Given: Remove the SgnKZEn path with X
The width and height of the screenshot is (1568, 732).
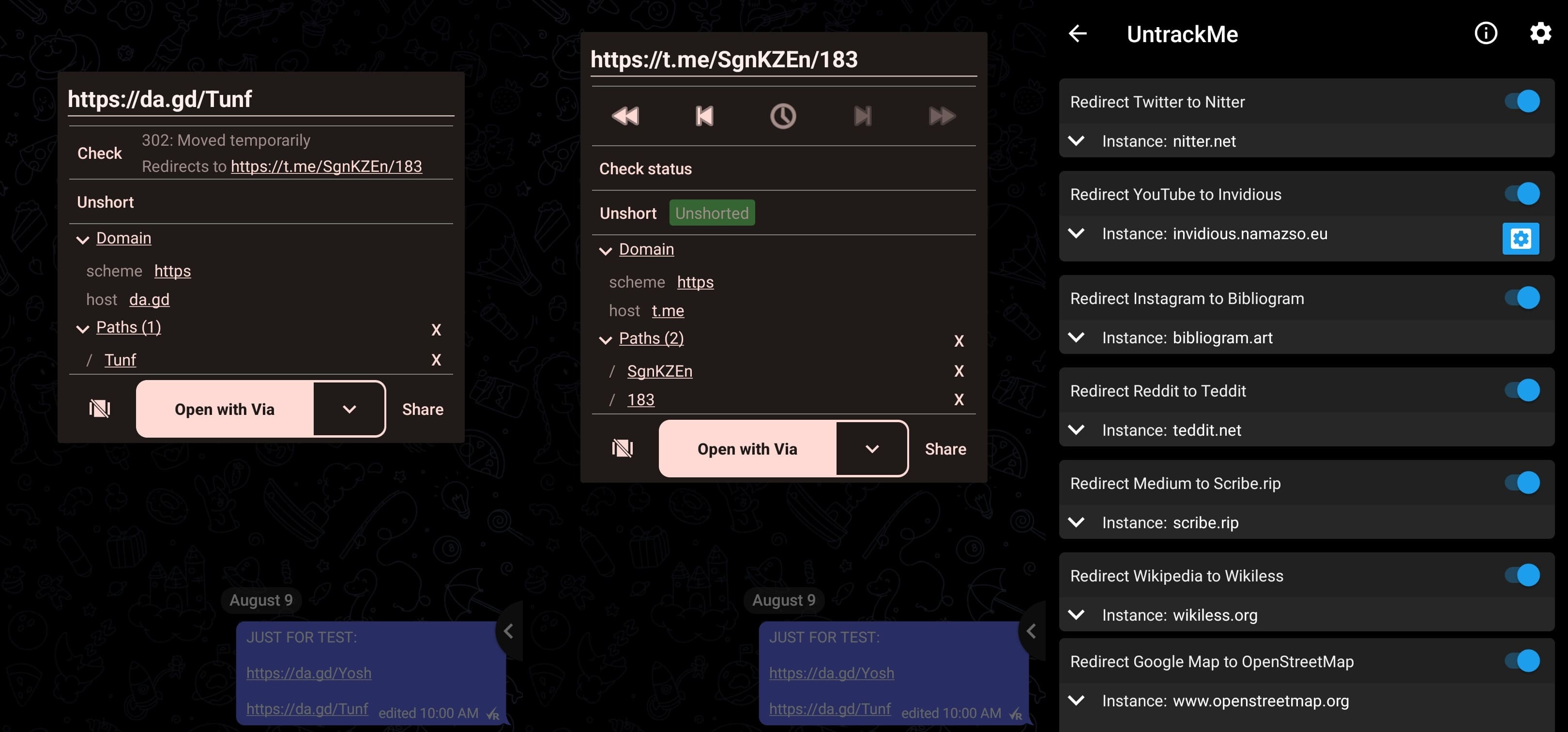Looking at the screenshot, I should pos(959,370).
